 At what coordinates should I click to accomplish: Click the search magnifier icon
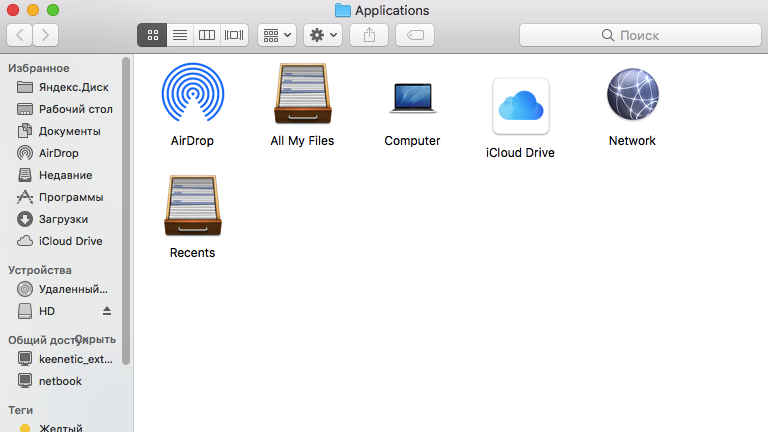tap(607, 35)
